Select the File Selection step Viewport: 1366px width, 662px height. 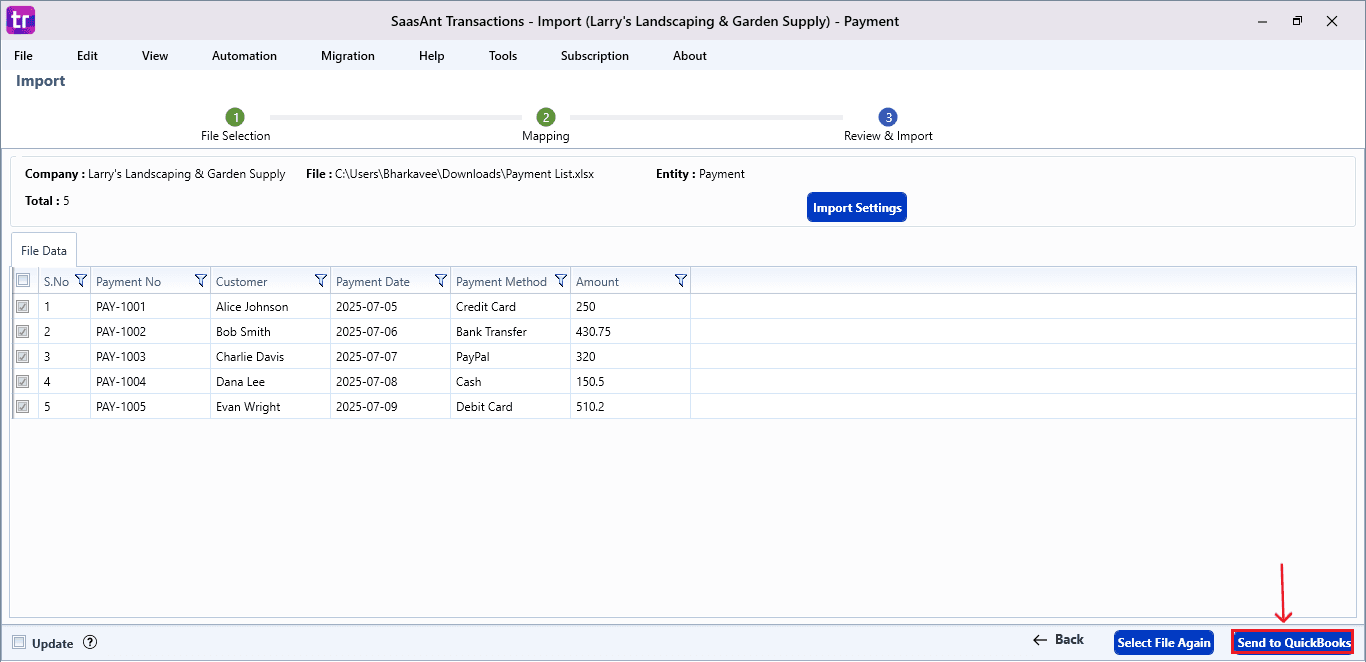point(236,117)
